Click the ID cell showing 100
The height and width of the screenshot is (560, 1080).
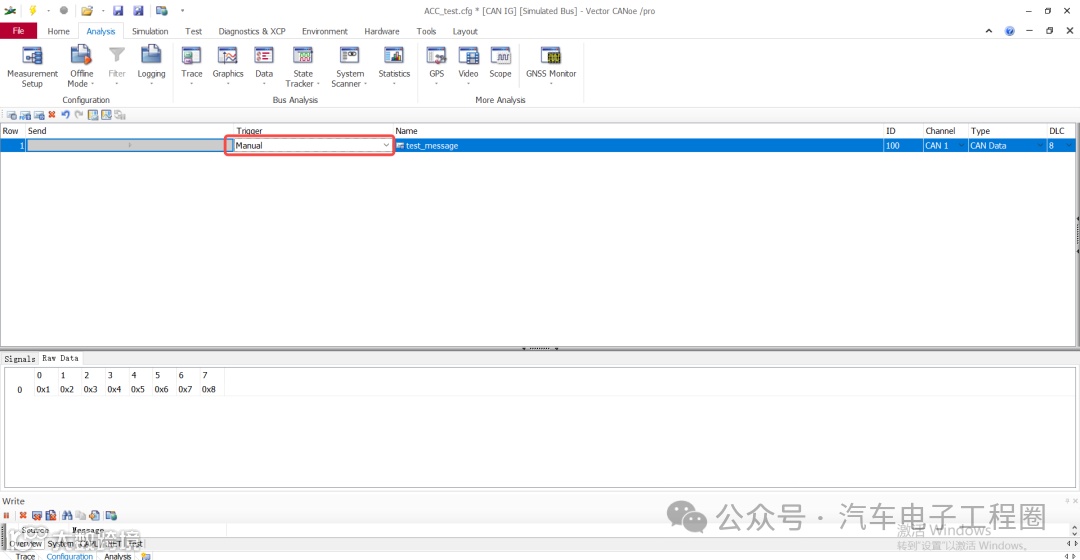click(902, 145)
